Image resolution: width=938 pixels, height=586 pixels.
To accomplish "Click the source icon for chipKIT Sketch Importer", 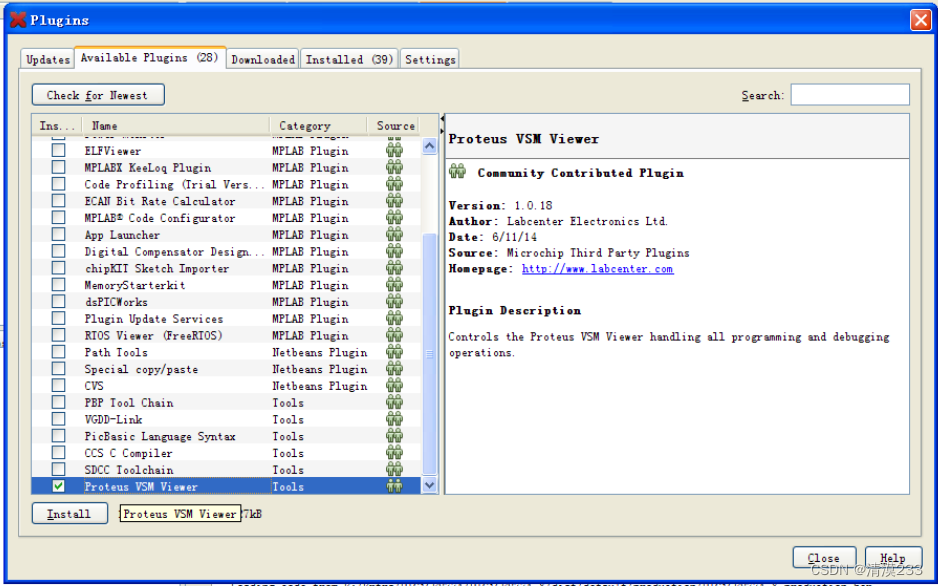I will pyautogui.click(x=394, y=268).
